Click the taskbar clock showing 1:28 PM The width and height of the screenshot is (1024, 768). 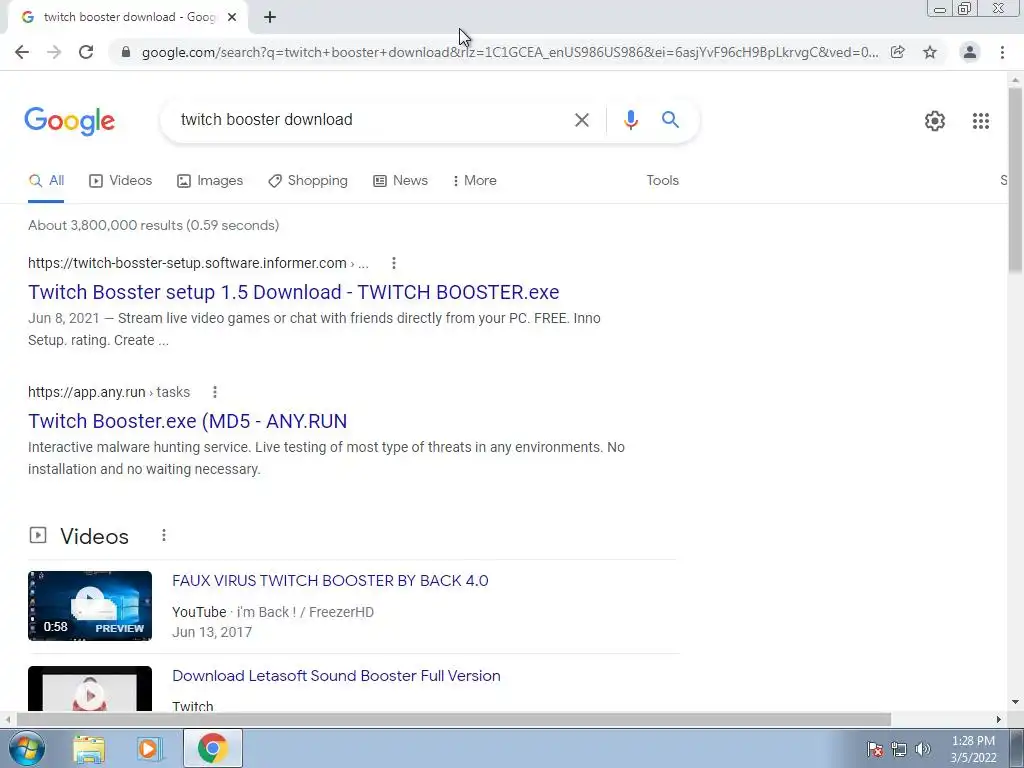point(973,749)
